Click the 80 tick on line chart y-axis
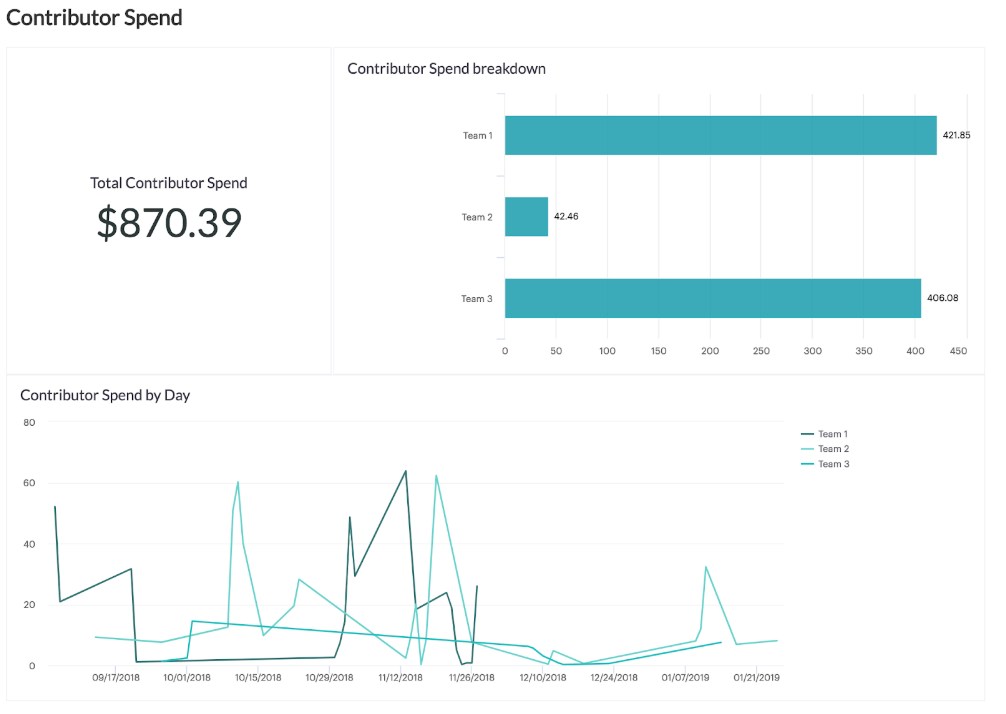 pos(30,423)
